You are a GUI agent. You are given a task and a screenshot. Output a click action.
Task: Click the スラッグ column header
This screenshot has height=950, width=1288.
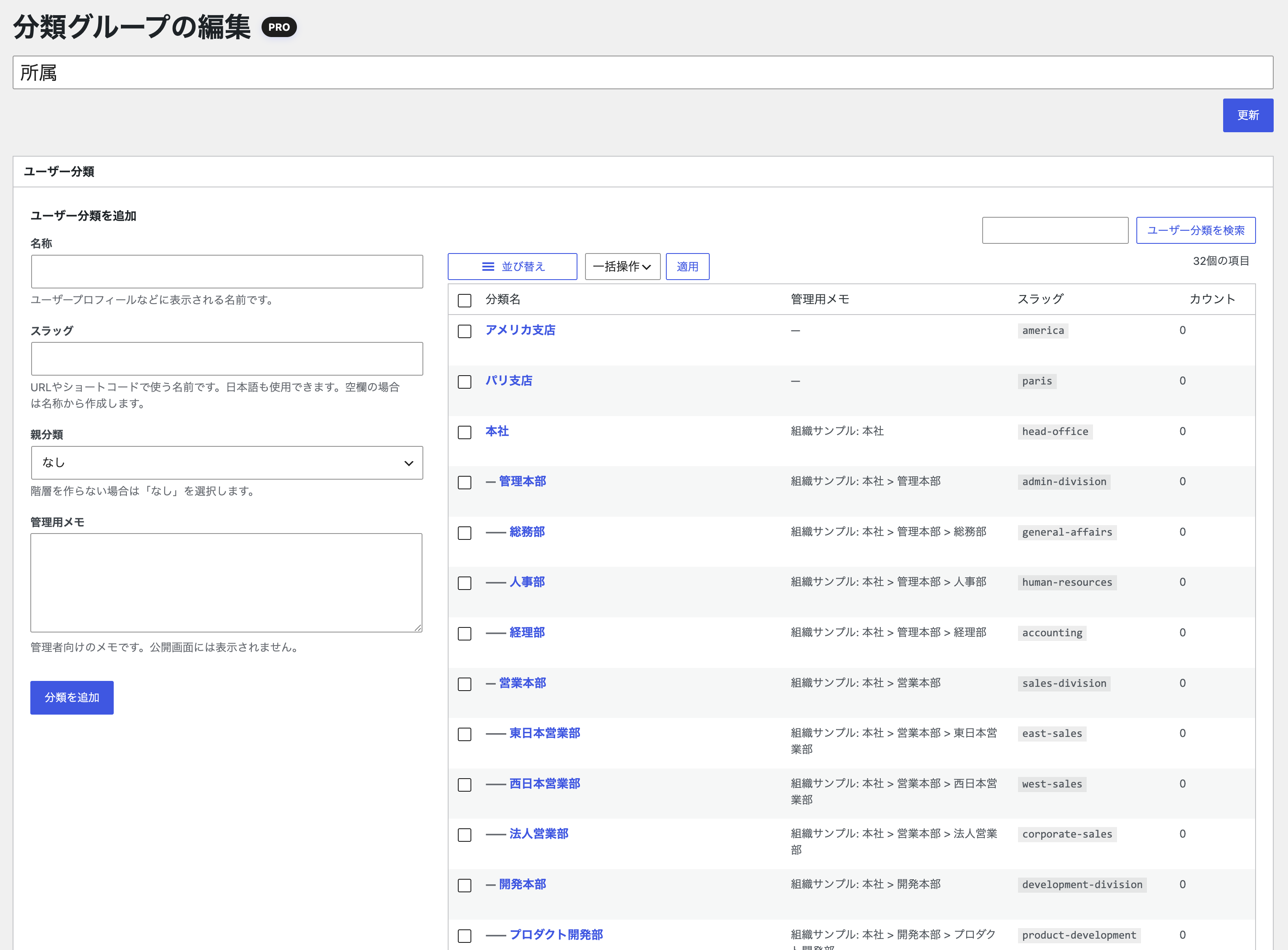coord(1041,299)
